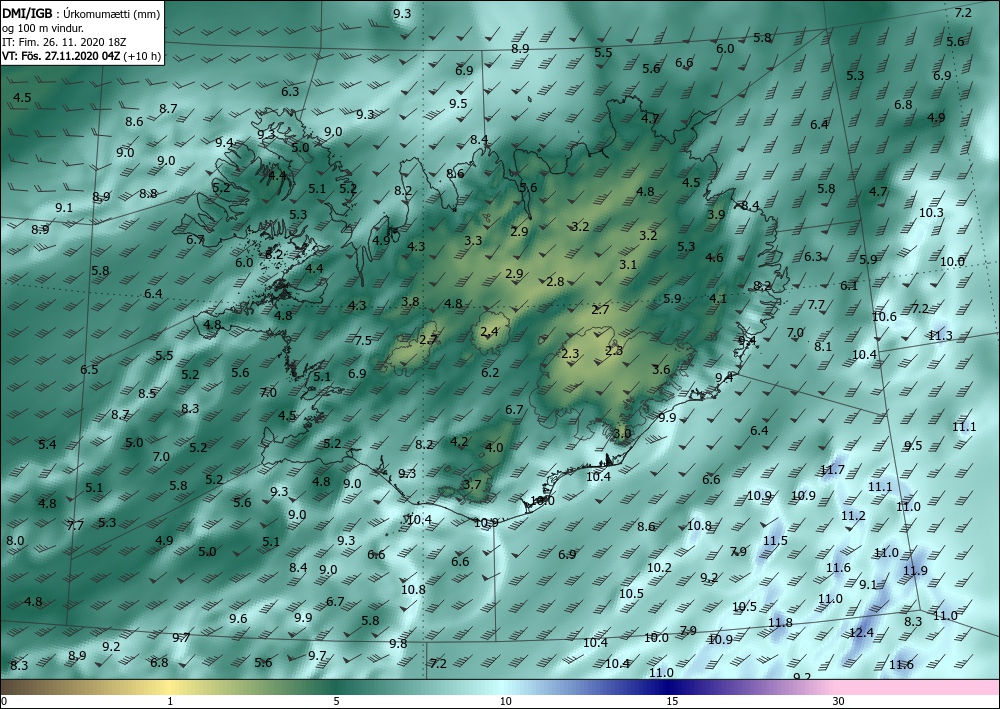Click the 'og 100 m vindur.' legend line

(x=43, y=28)
